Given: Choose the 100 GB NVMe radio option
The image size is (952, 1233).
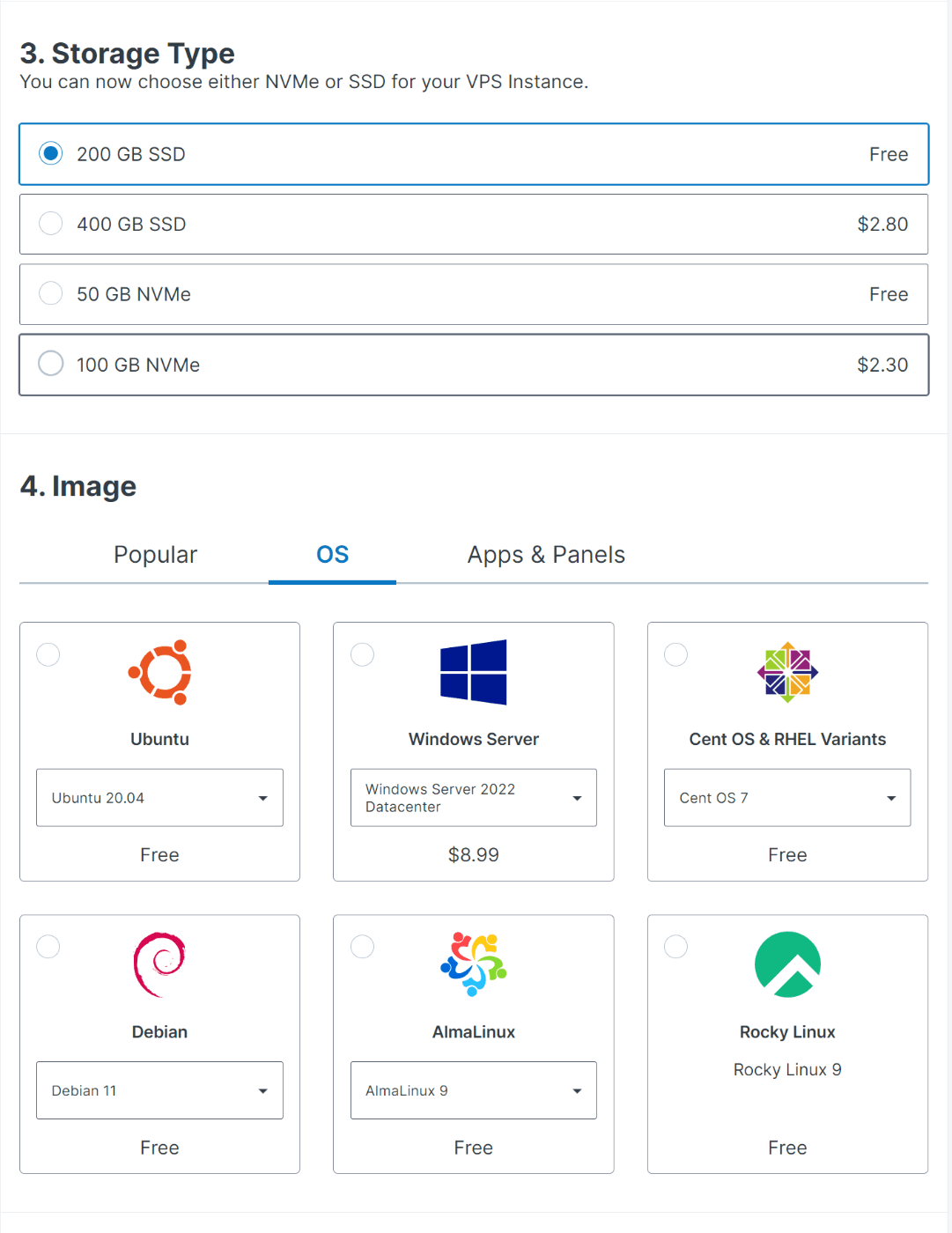Looking at the screenshot, I should [51, 364].
